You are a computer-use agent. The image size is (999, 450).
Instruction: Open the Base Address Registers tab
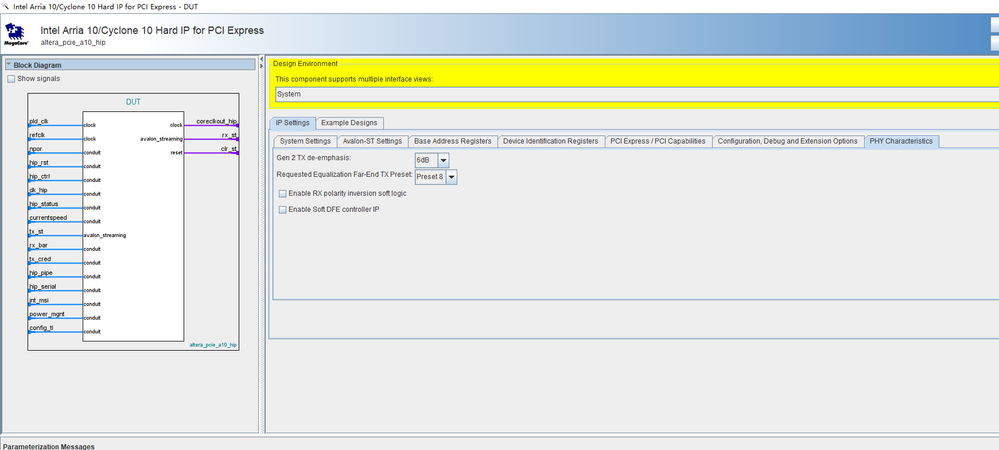[453, 142]
